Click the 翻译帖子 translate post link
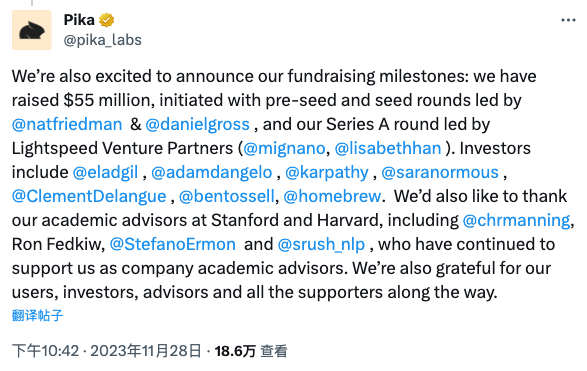Screen dimensions: 587x371 click(37, 315)
